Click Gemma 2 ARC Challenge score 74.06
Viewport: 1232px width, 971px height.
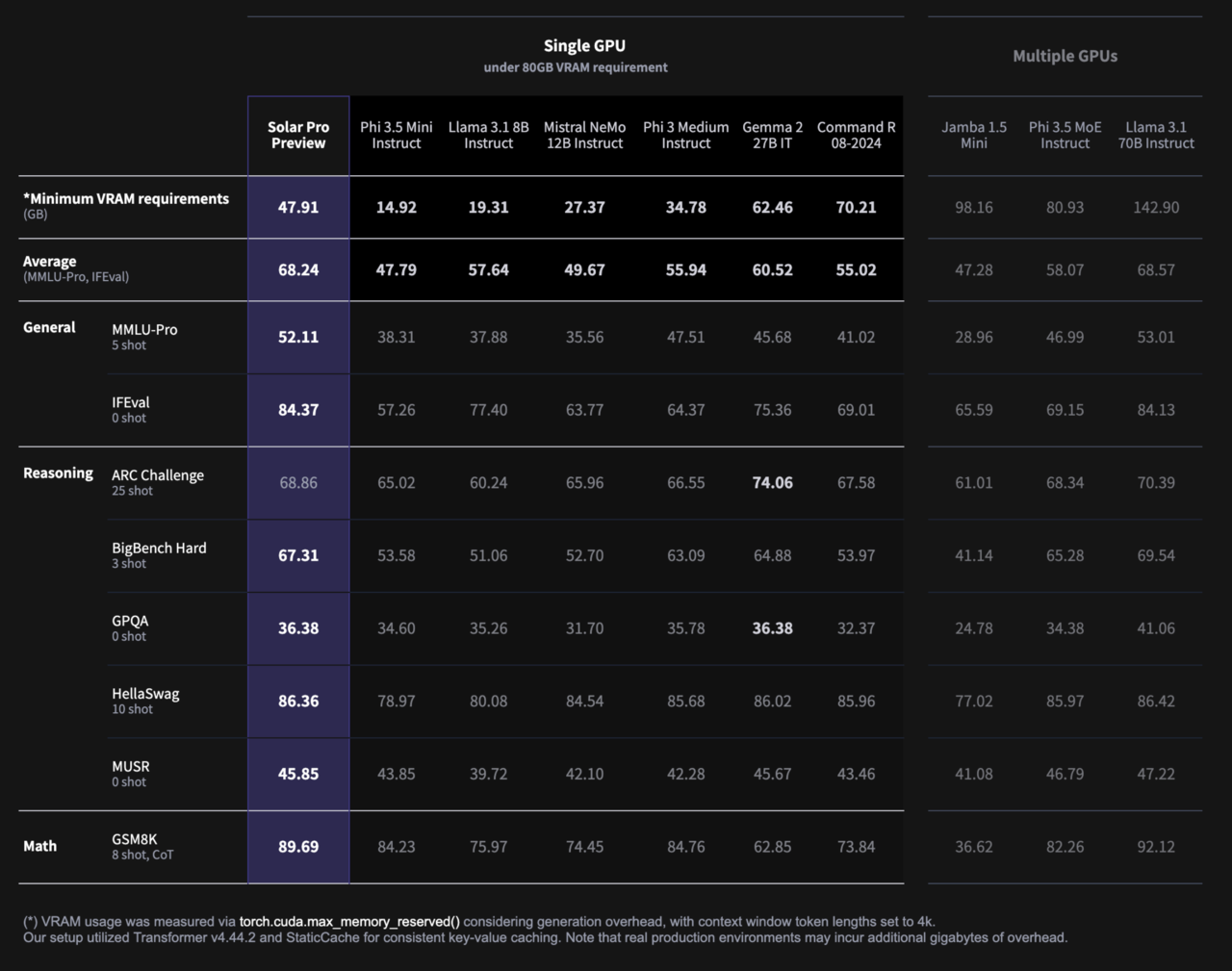[773, 482]
